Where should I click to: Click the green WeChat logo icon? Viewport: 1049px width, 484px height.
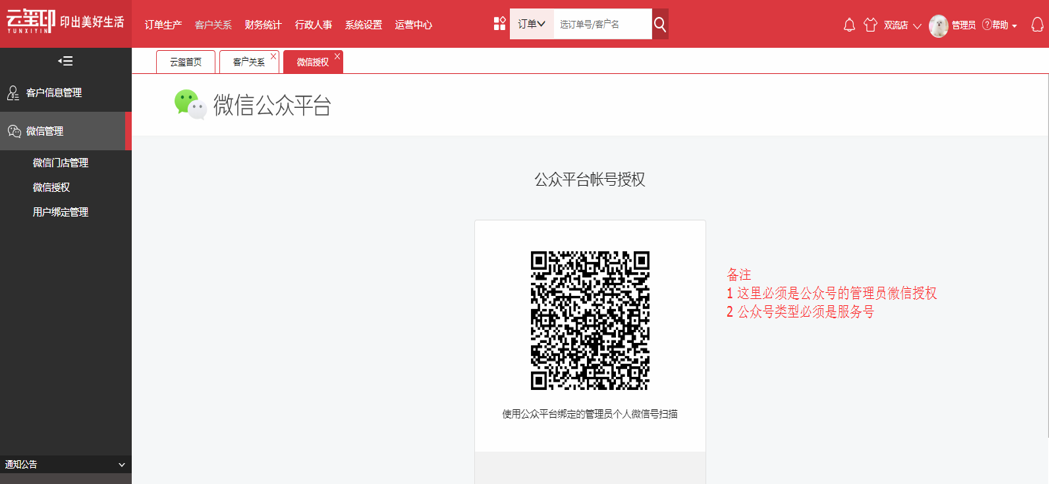190,104
